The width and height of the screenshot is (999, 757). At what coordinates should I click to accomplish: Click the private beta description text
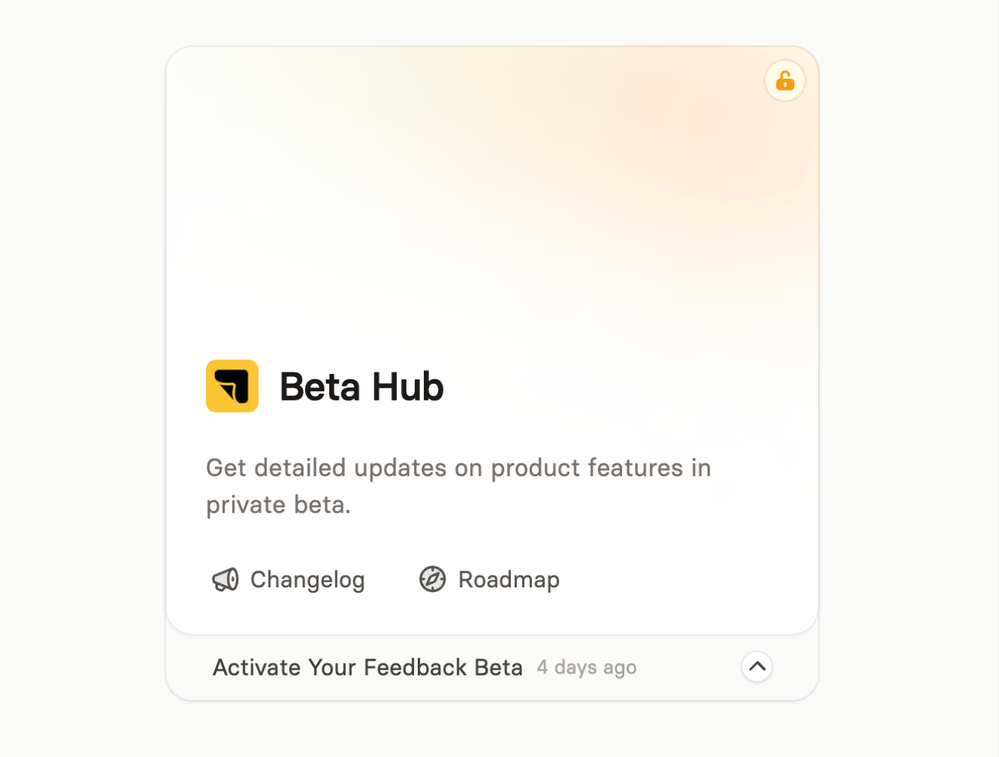click(x=458, y=486)
